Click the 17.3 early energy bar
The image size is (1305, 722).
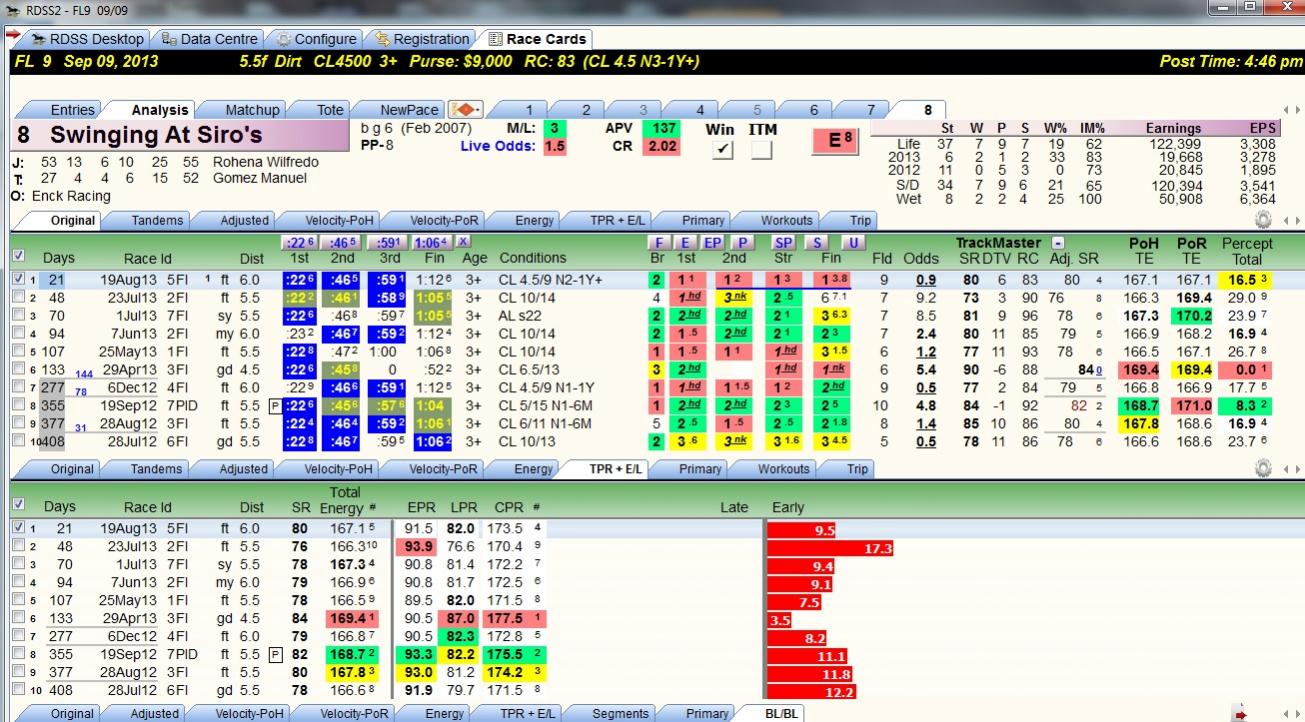pos(831,548)
